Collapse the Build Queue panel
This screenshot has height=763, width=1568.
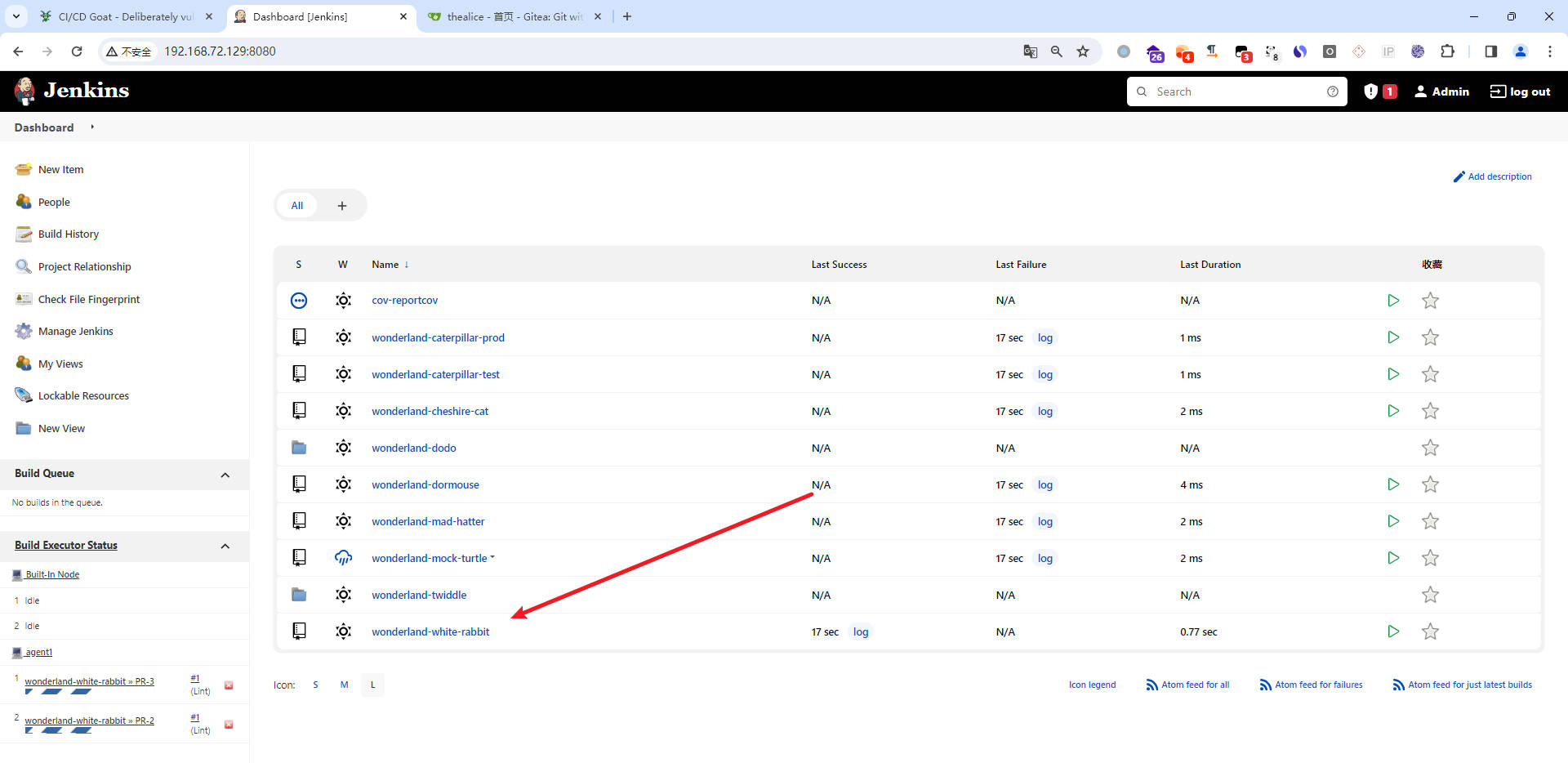225,475
